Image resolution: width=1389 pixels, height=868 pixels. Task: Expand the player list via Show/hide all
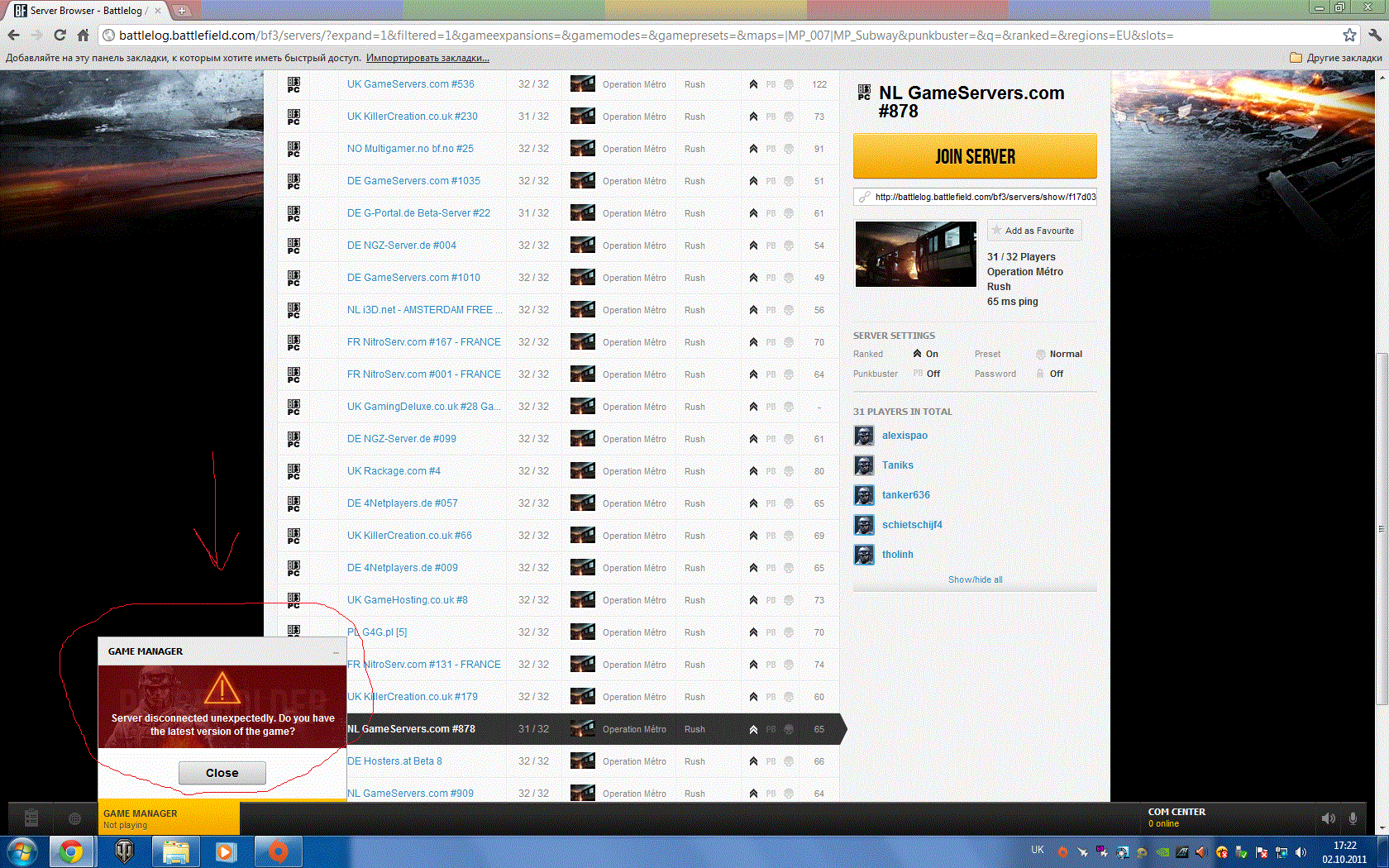(975, 579)
